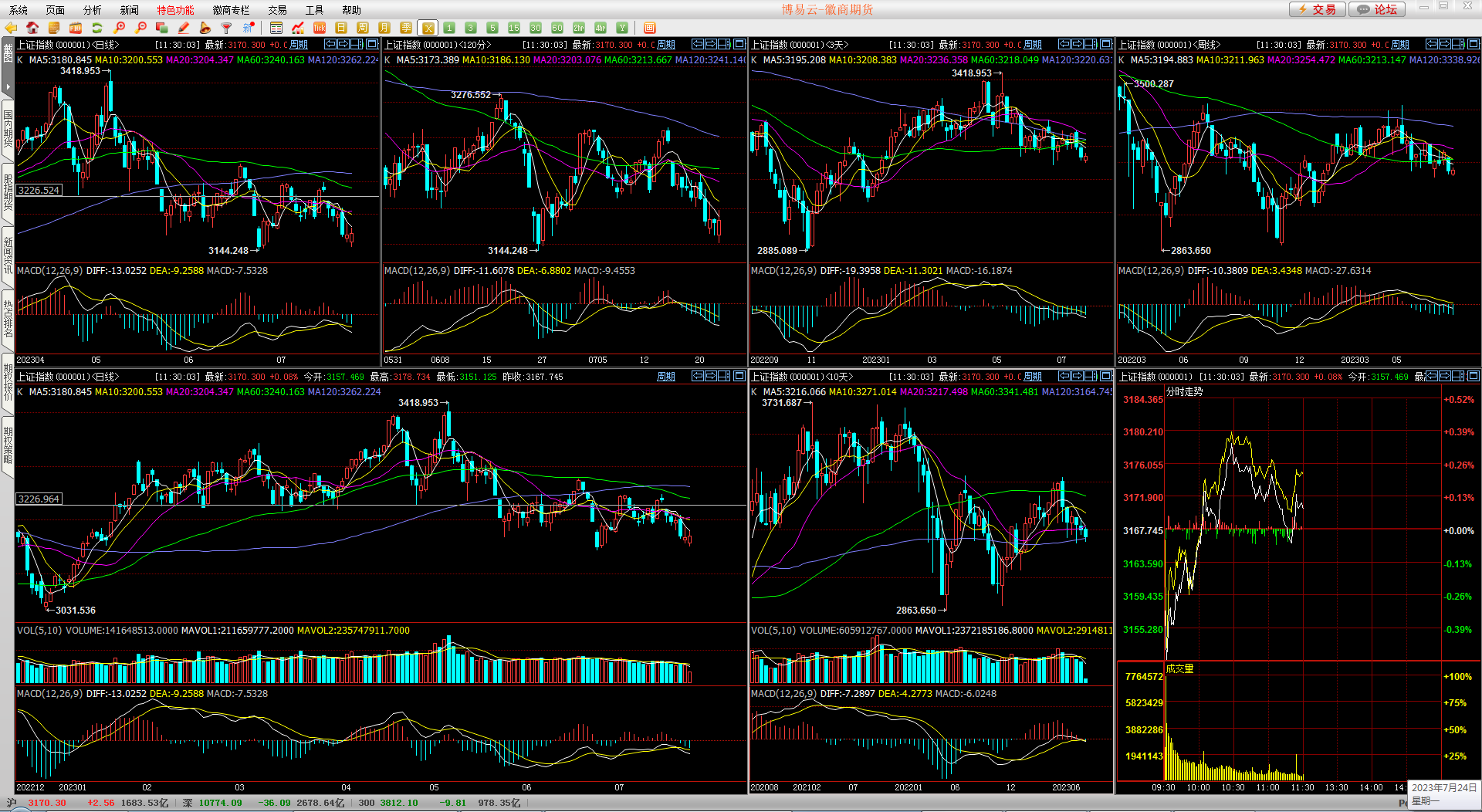This screenshot has height=812, width=1482.
Task: Click the 成交量 volume panel label
Action: (x=1179, y=668)
